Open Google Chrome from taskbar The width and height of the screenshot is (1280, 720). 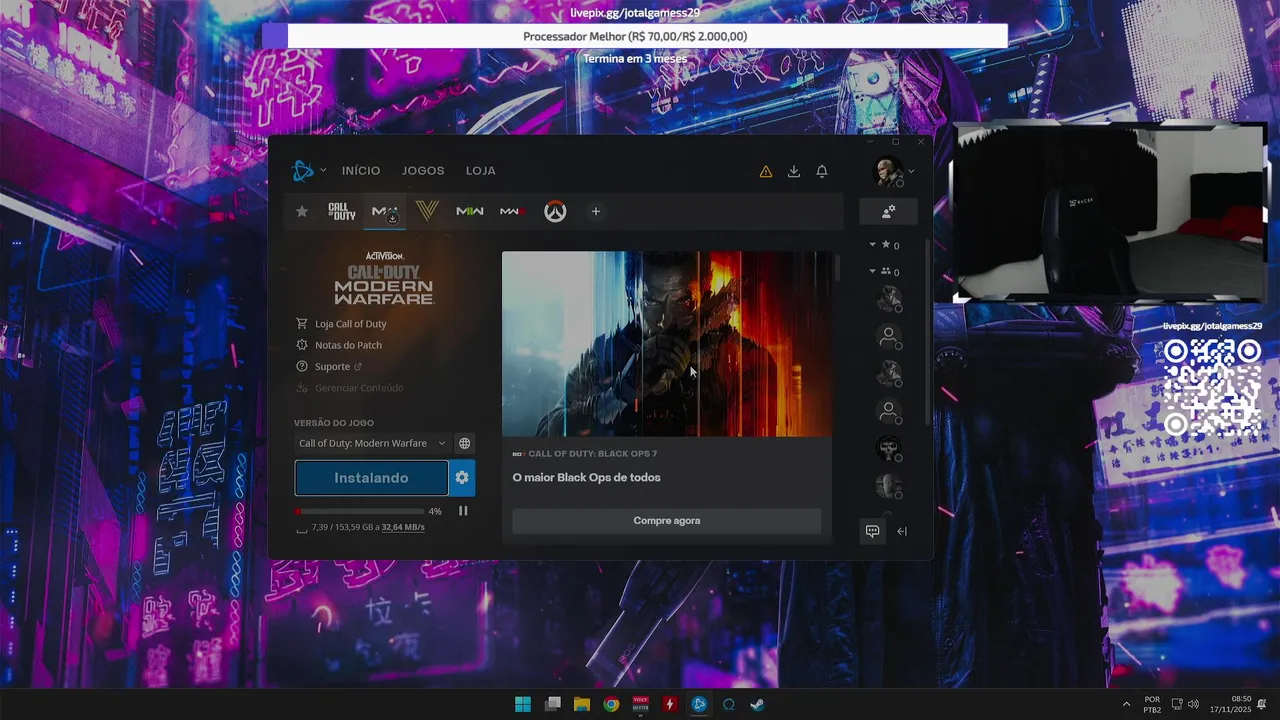point(611,704)
